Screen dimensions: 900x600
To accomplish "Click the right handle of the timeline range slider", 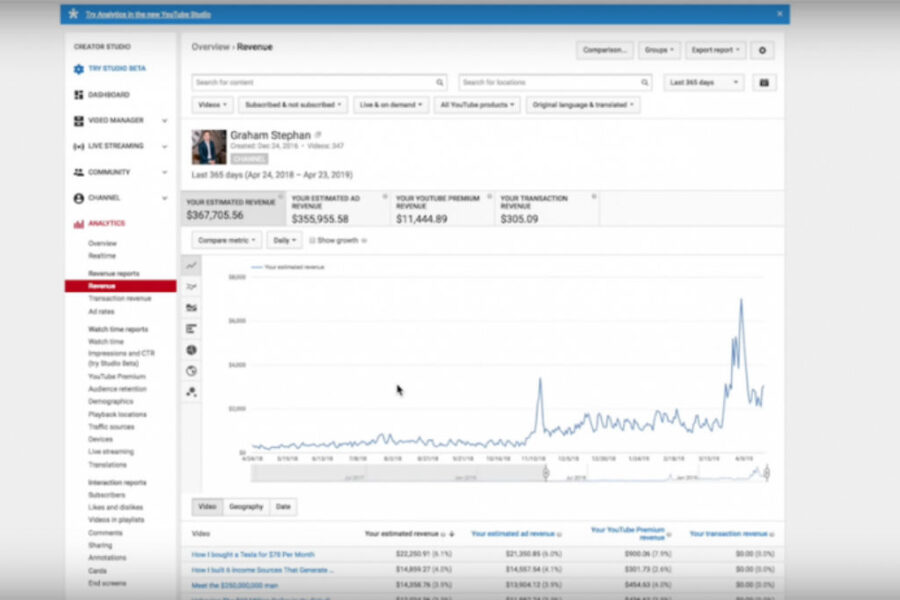I will [x=766, y=473].
